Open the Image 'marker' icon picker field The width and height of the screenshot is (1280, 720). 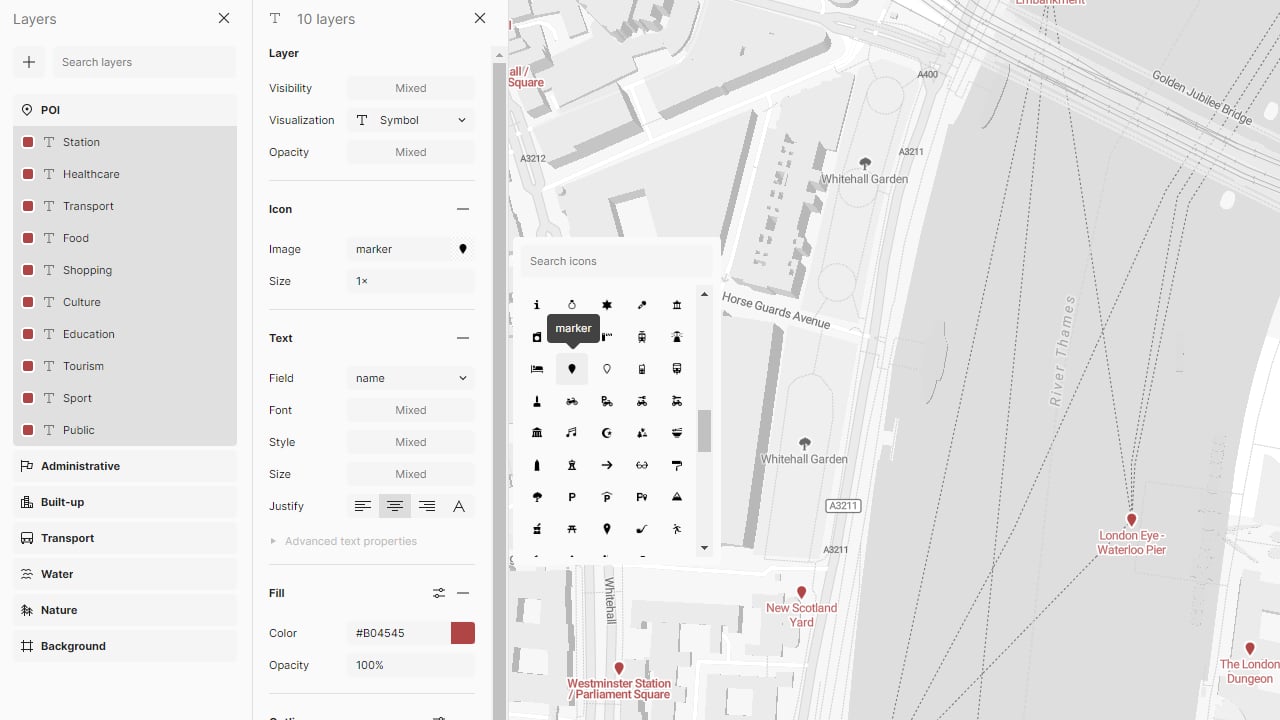pyautogui.click(x=411, y=249)
